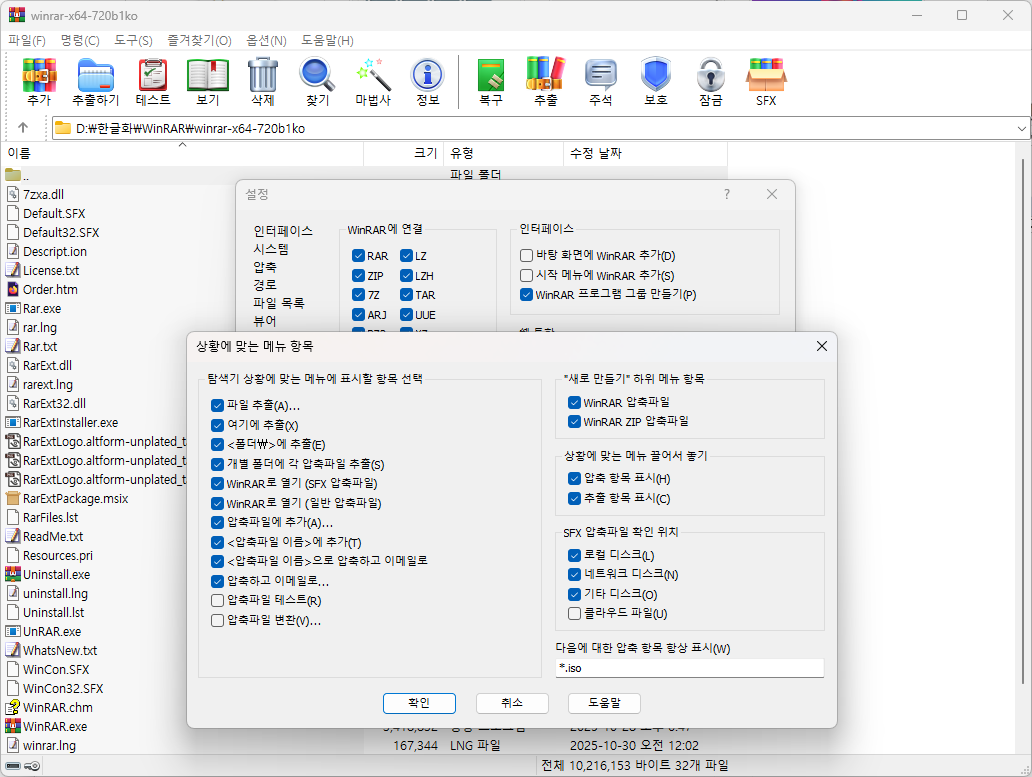Screen dimensions: 1032x777
Task: Click the SFX toolbar icon
Action: (766, 82)
